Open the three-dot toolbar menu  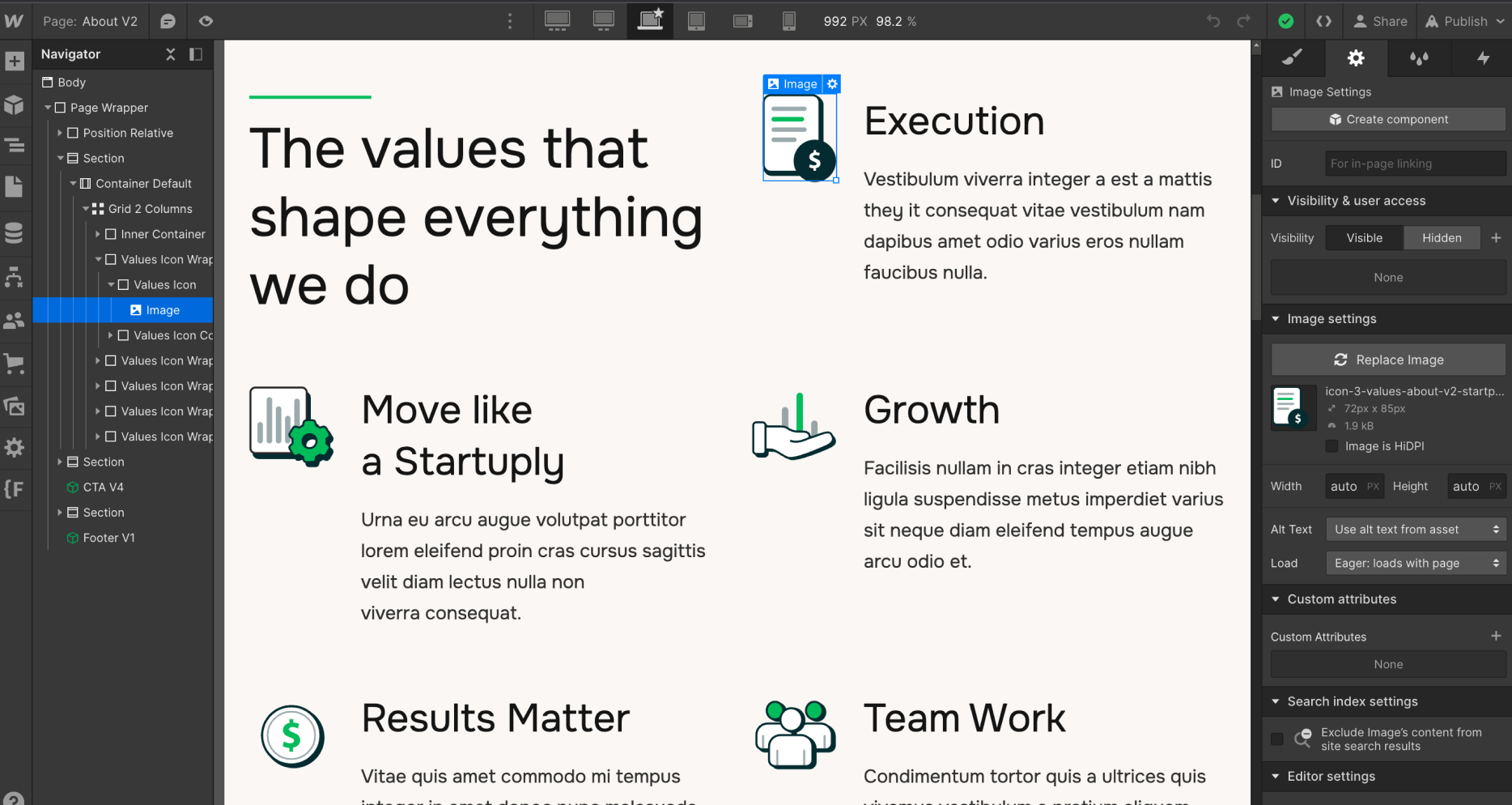[510, 21]
